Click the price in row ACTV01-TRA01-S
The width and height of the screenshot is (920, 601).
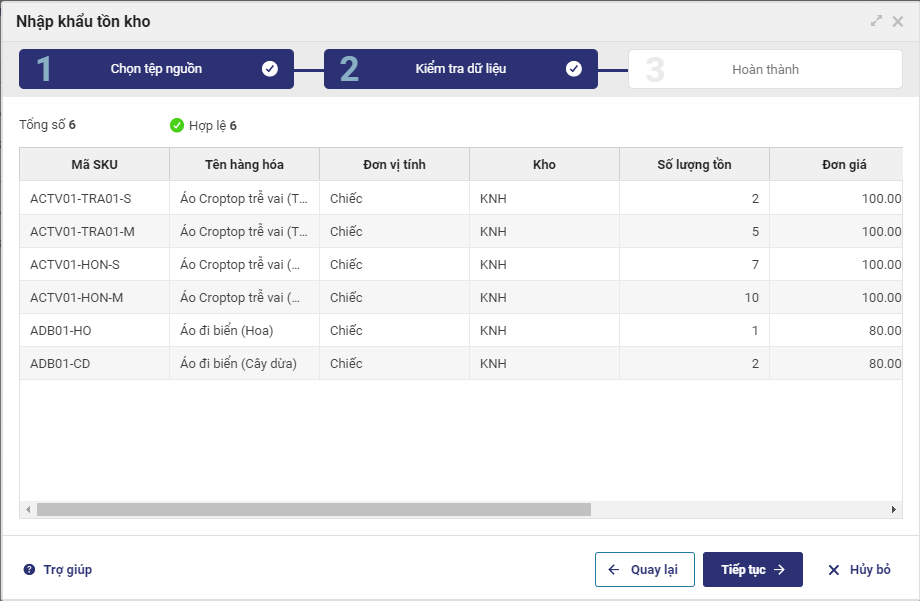point(881,198)
